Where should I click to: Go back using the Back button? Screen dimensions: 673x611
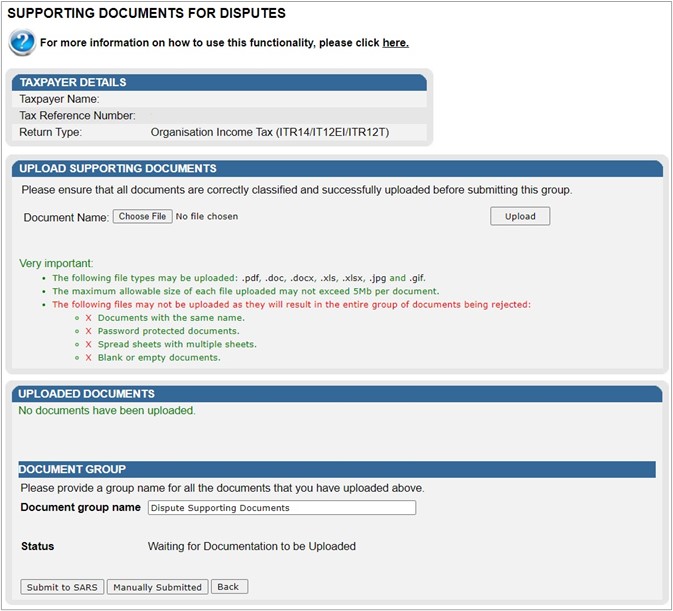point(228,587)
